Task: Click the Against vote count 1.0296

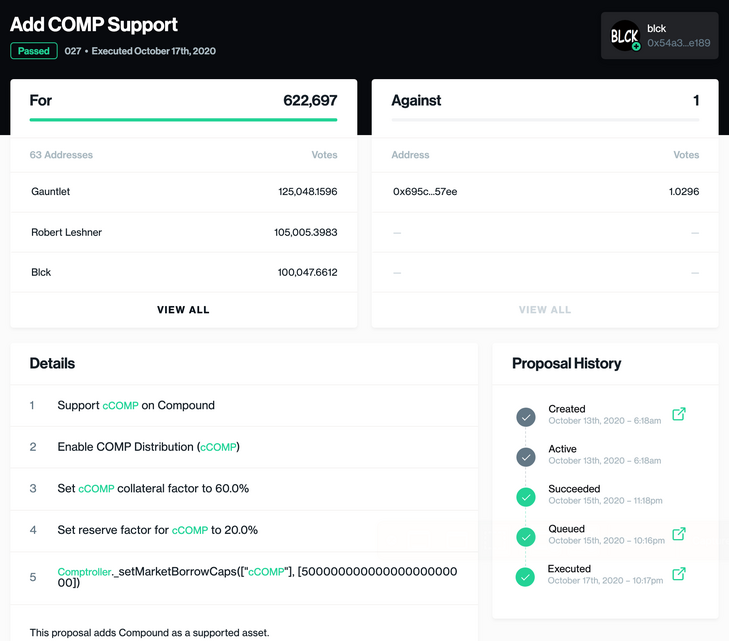Action: [x=684, y=192]
